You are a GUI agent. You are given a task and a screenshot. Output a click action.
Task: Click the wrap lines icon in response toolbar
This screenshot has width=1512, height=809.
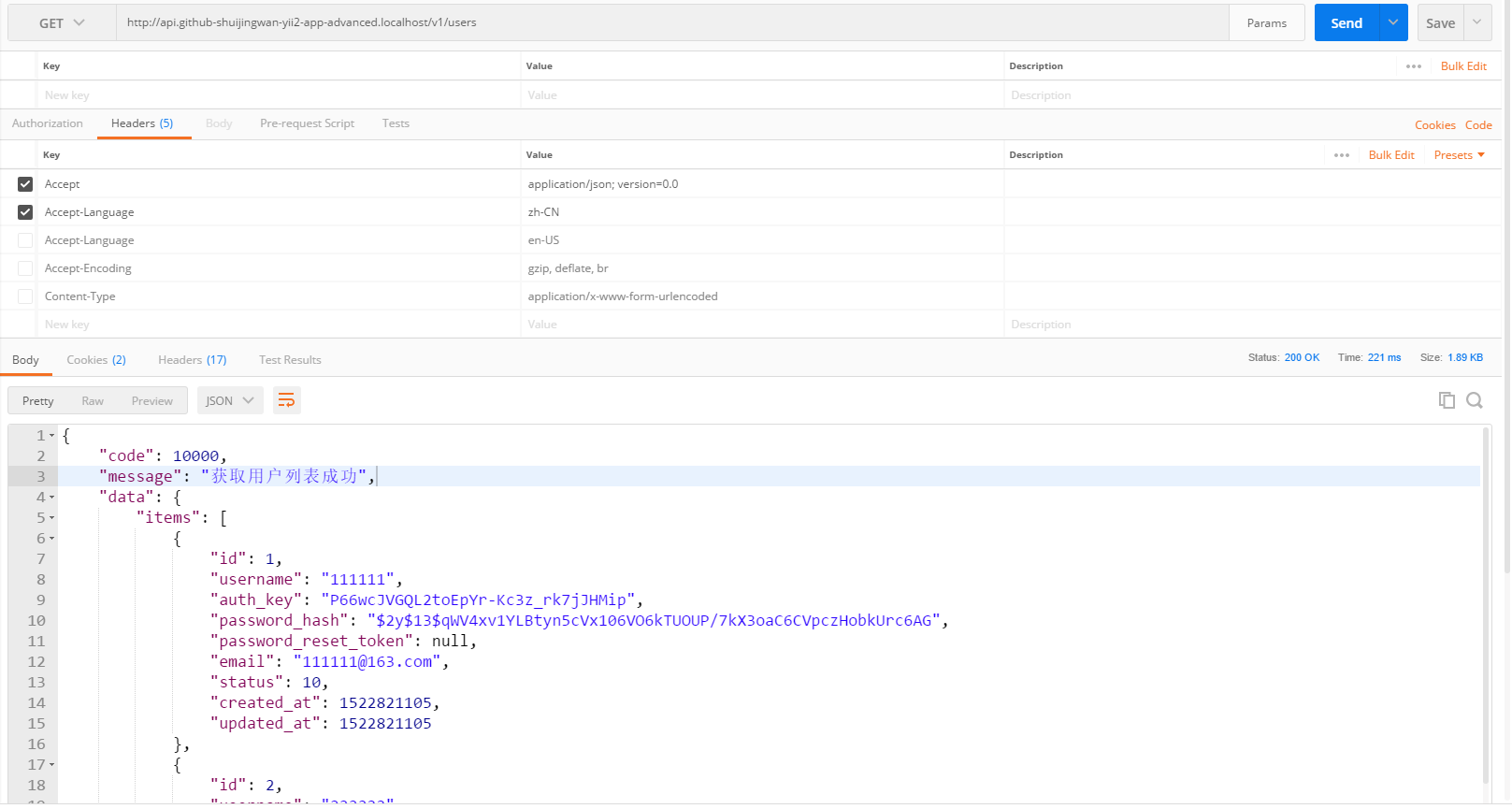(286, 401)
